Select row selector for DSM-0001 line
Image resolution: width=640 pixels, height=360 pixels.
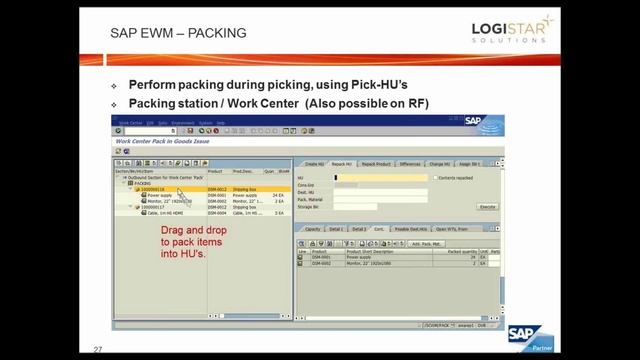click(x=300, y=258)
